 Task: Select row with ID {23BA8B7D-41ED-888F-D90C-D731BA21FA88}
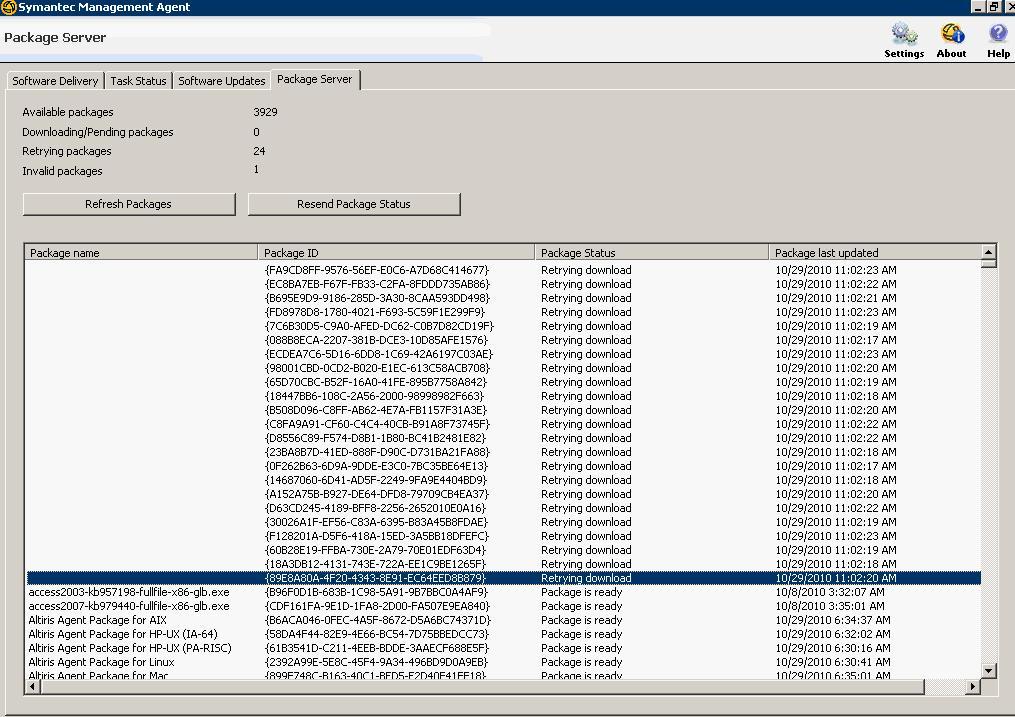pyautogui.click(x=503, y=452)
